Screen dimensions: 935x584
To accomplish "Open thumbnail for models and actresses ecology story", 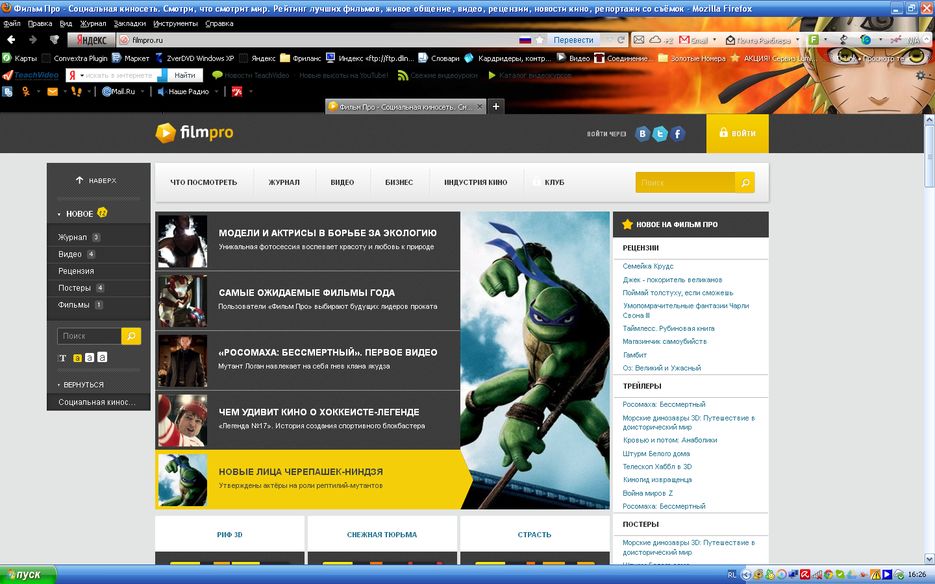I will pyautogui.click(x=182, y=241).
